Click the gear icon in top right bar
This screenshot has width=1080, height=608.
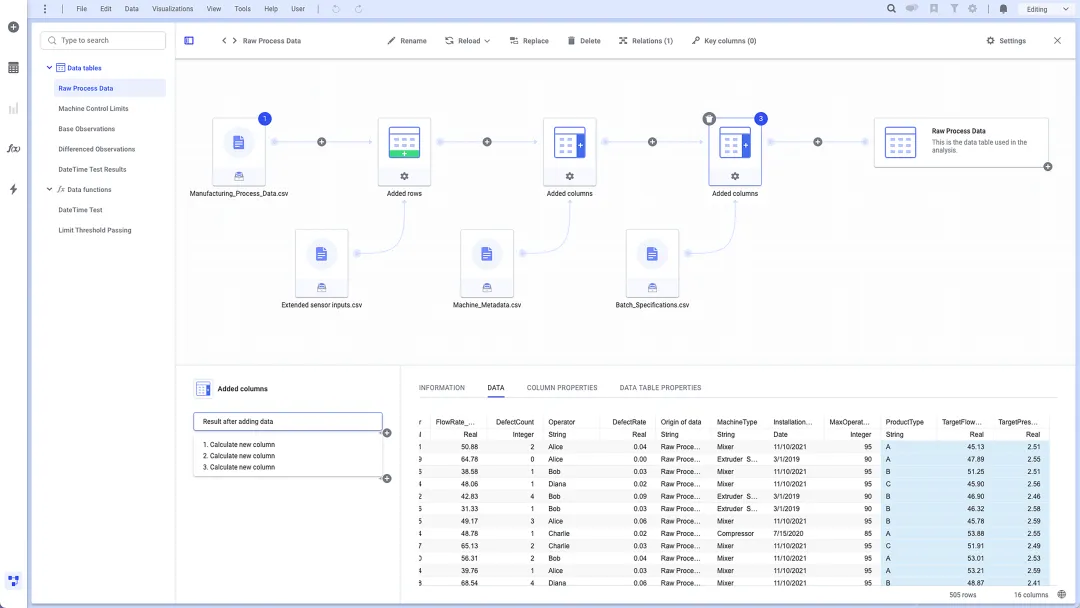pyautogui.click(x=973, y=9)
